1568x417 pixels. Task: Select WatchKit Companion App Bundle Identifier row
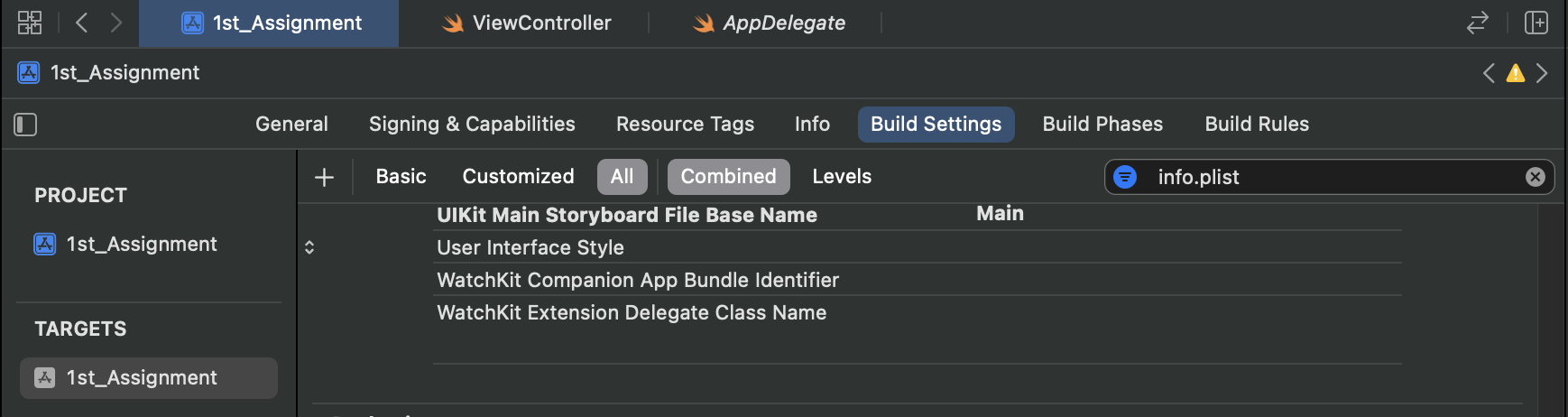(918, 280)
